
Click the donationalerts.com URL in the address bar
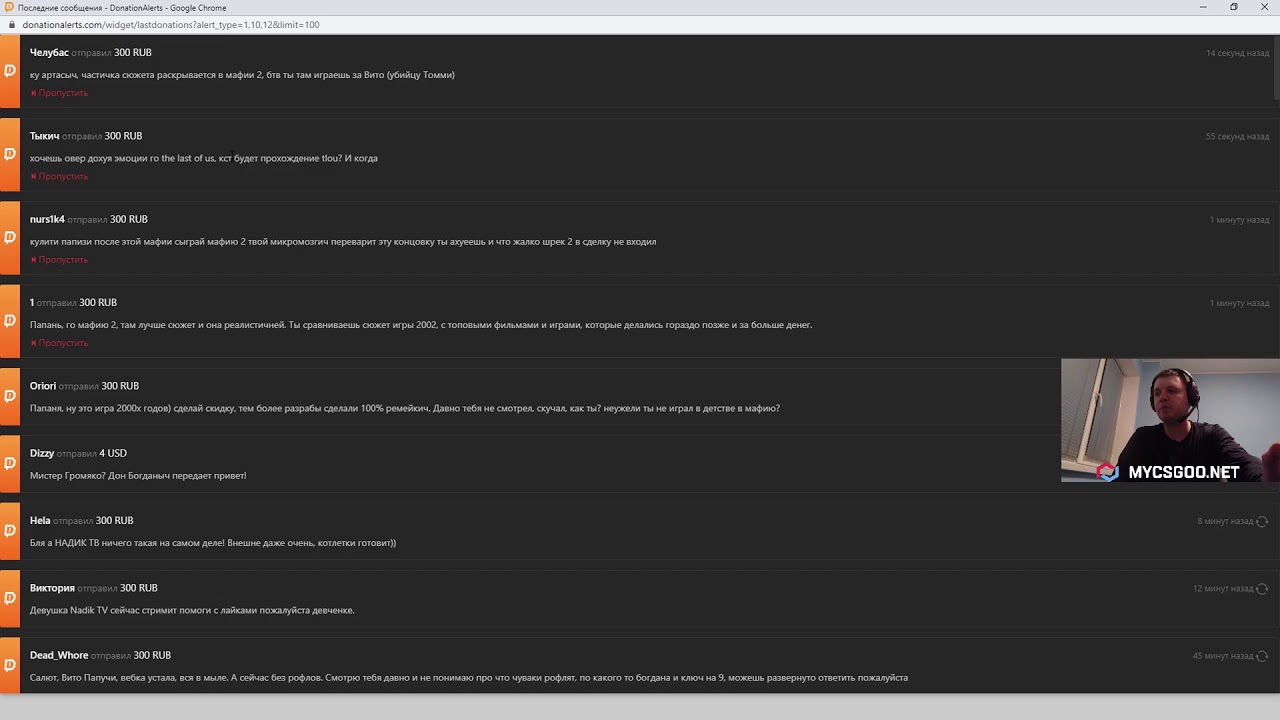click(171, 25)
